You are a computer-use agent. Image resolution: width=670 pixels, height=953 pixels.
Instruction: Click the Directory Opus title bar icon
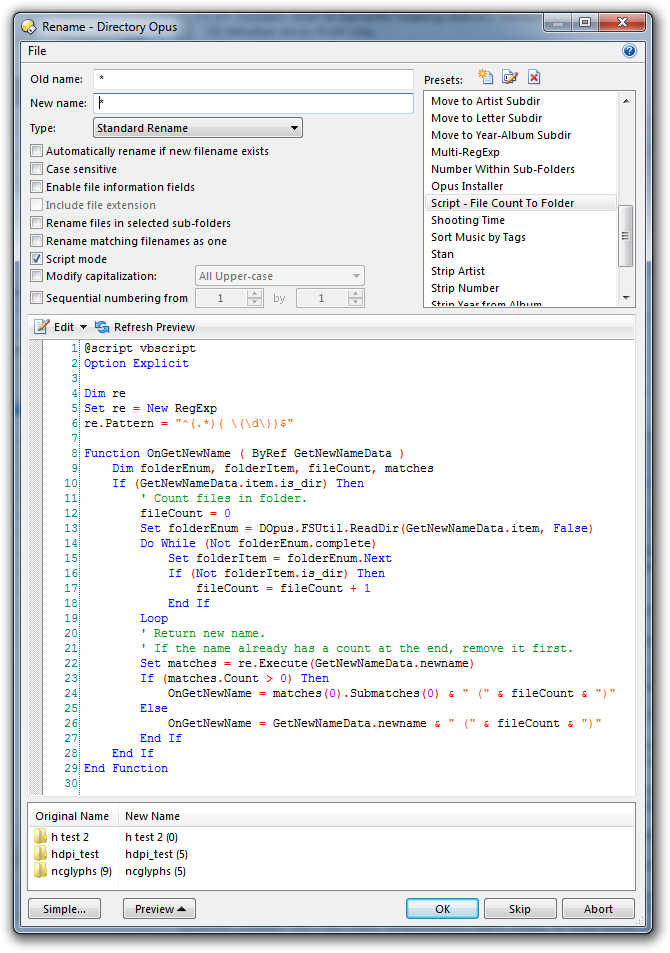pos(29,27)
